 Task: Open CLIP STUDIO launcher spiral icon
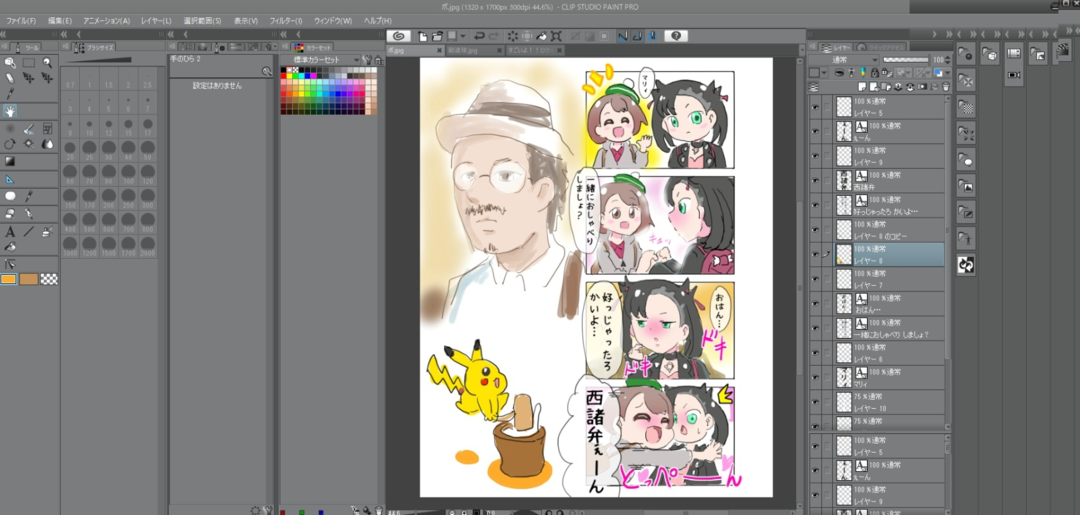pos(397,36)
